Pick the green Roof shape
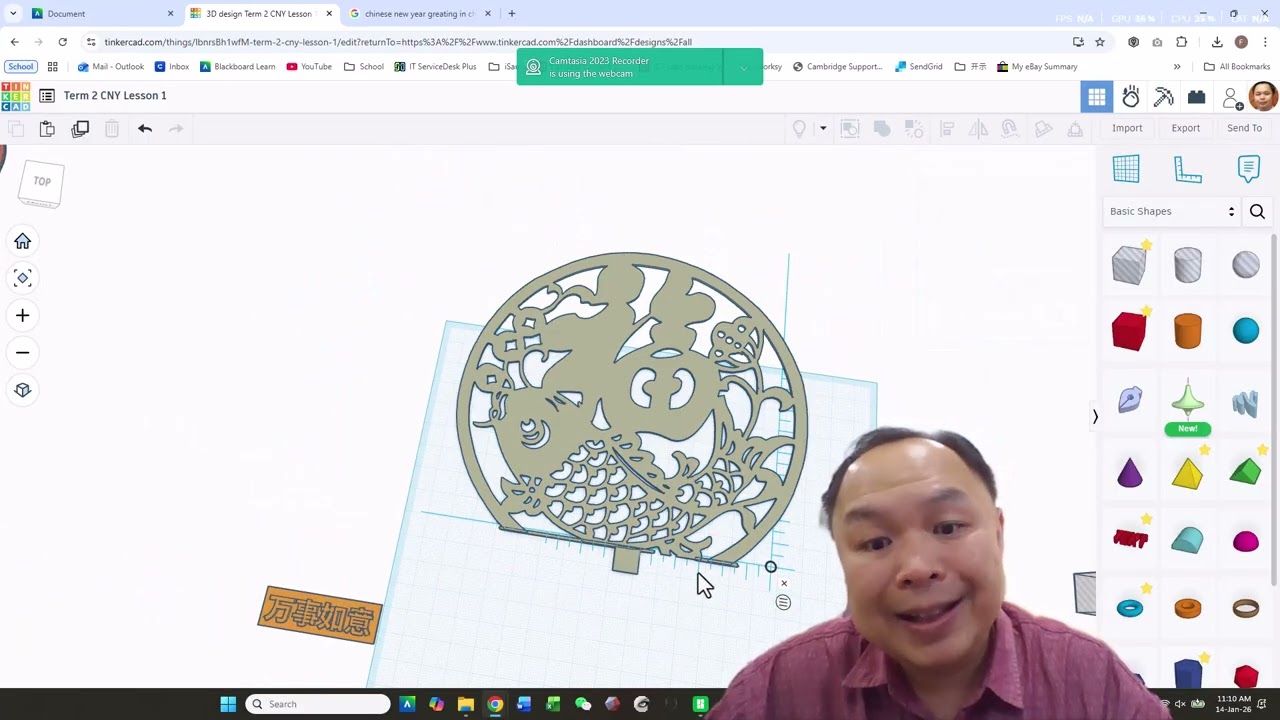 point(1246,471)
